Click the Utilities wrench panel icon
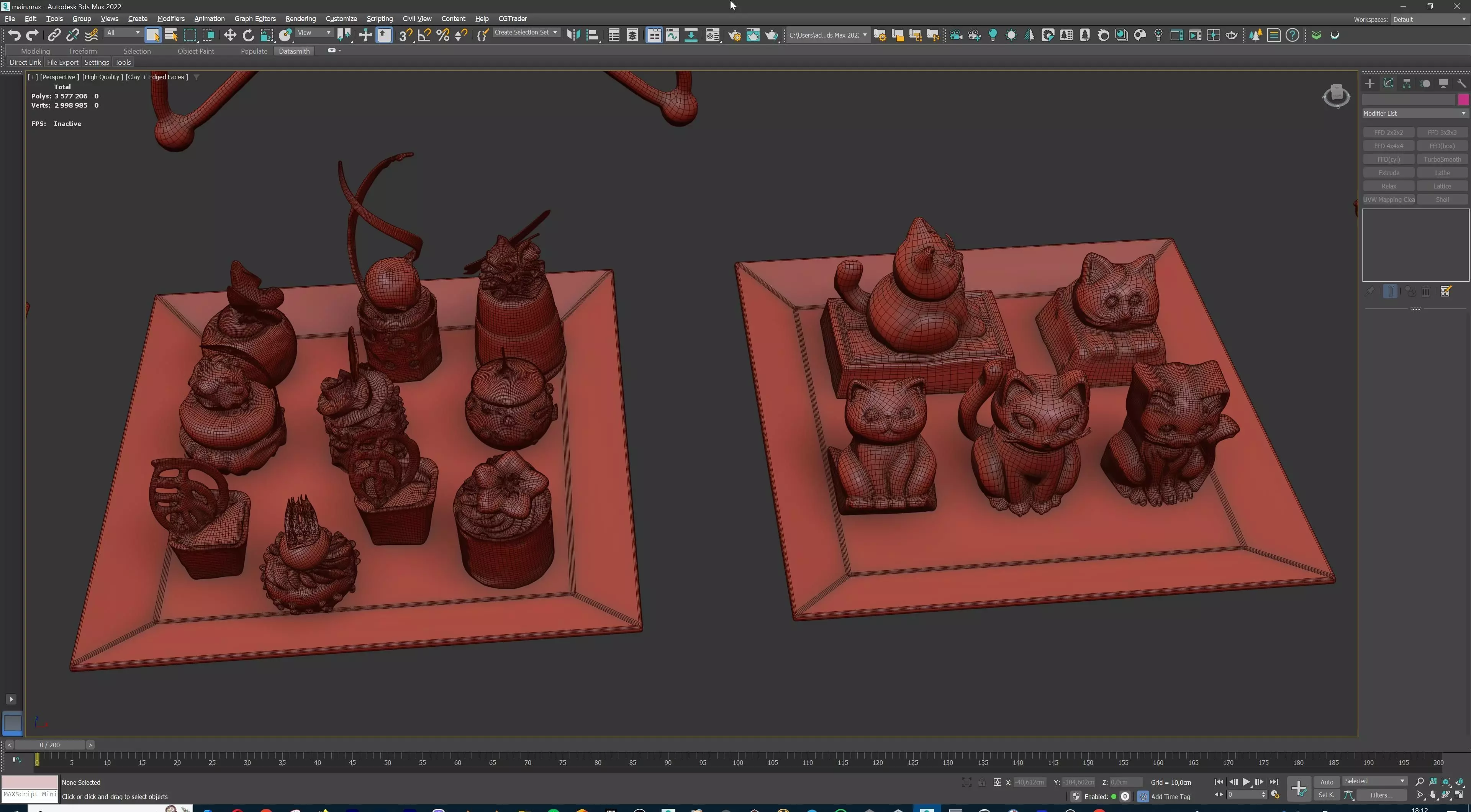The height and width of the screenshot is (812, 1471). point(1461,83)
